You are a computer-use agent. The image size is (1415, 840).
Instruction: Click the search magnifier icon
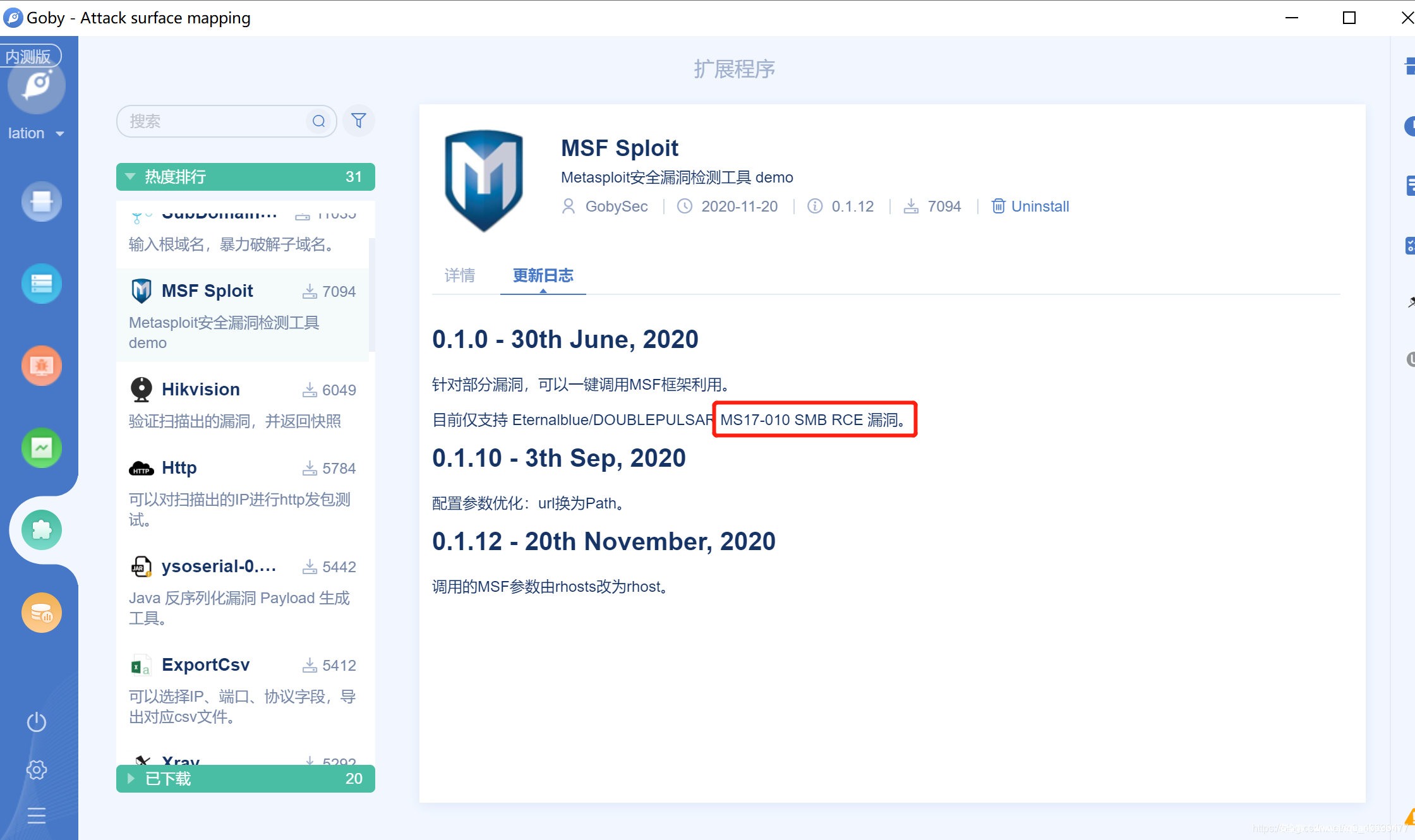coord(319,121)
